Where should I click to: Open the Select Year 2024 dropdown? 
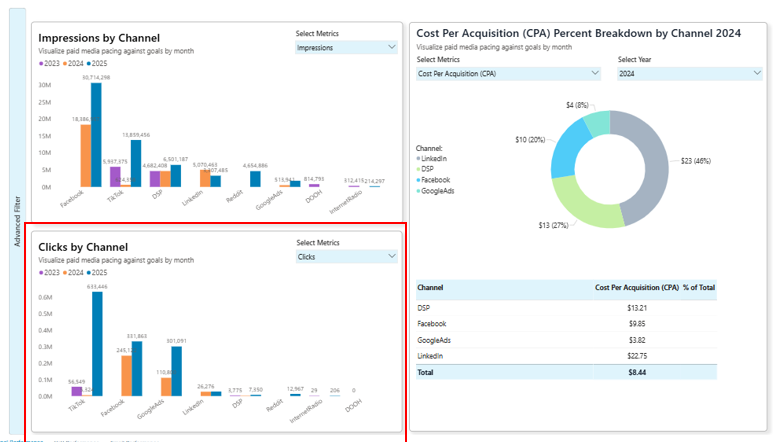(689, 73)
